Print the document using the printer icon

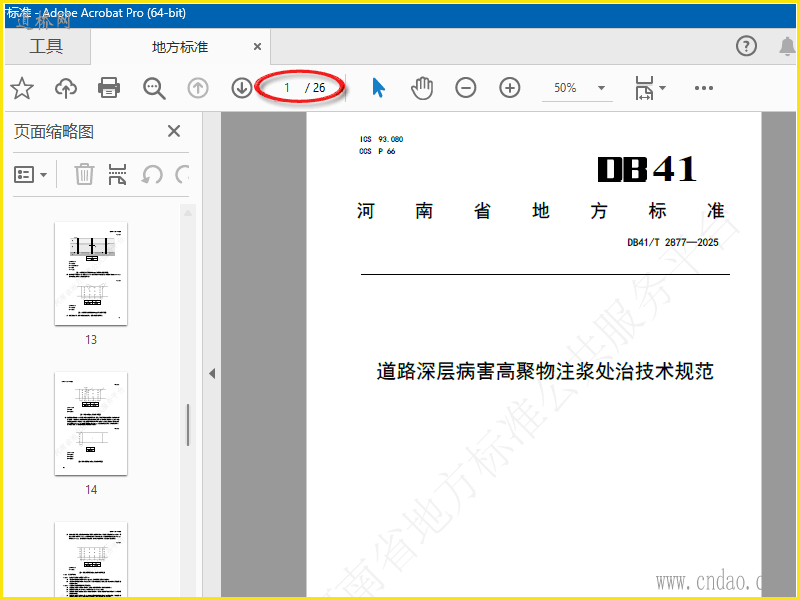click(109, 88)
